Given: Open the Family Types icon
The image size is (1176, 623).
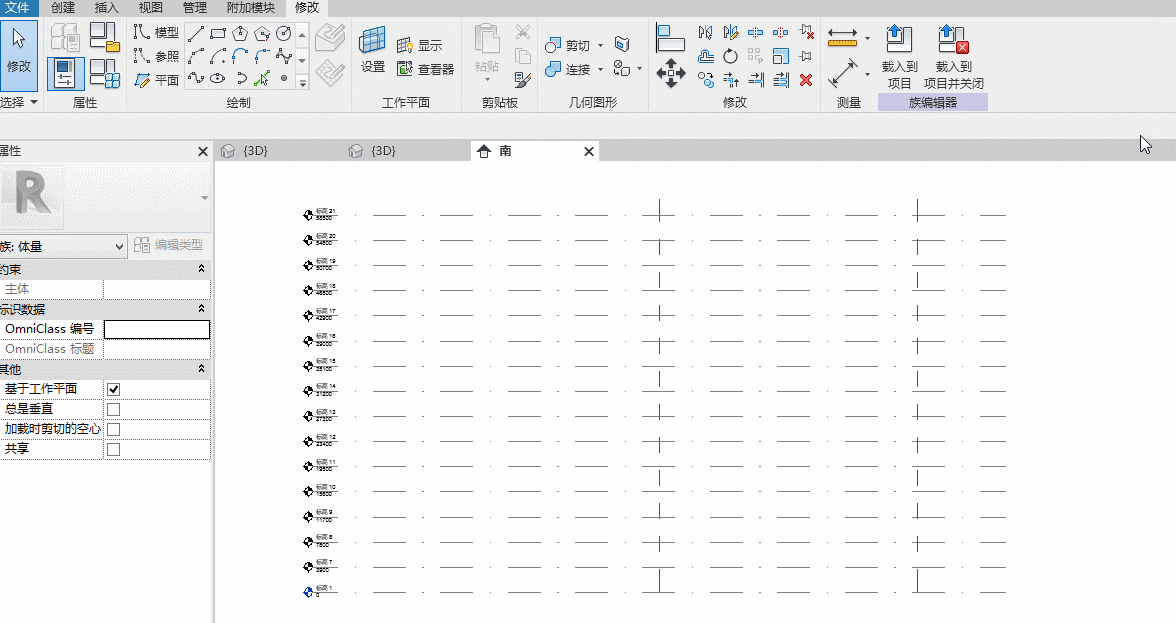Looking at the screenshot, I should coord(104,74).
